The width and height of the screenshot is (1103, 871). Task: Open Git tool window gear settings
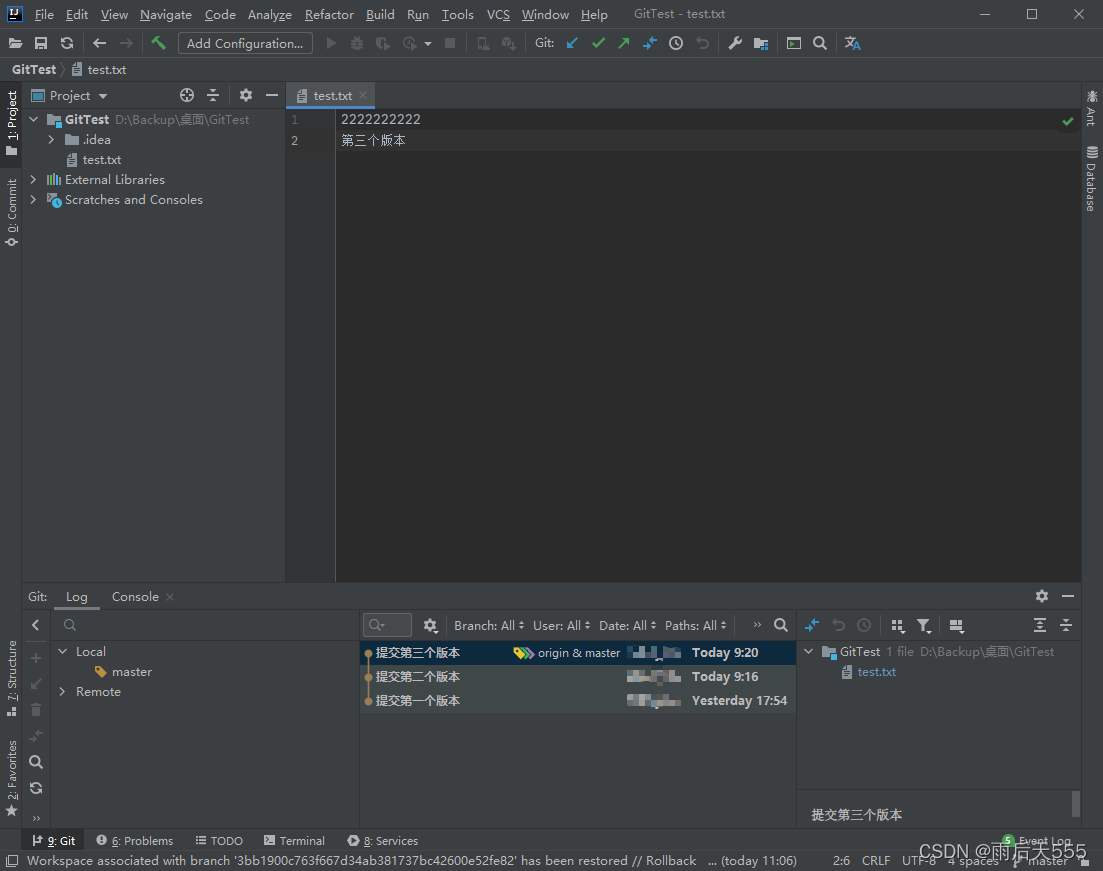click(x=1042, y=596)
